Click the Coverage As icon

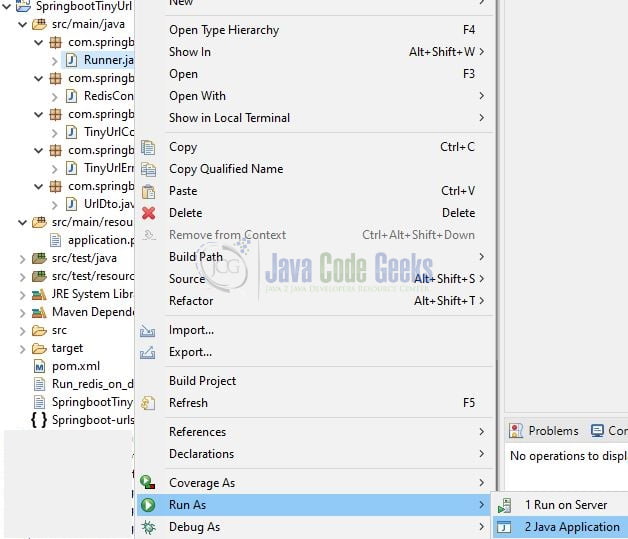148,483
